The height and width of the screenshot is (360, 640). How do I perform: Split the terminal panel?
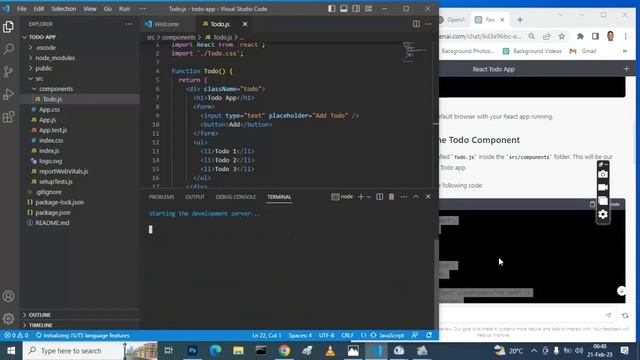(380, 197)
